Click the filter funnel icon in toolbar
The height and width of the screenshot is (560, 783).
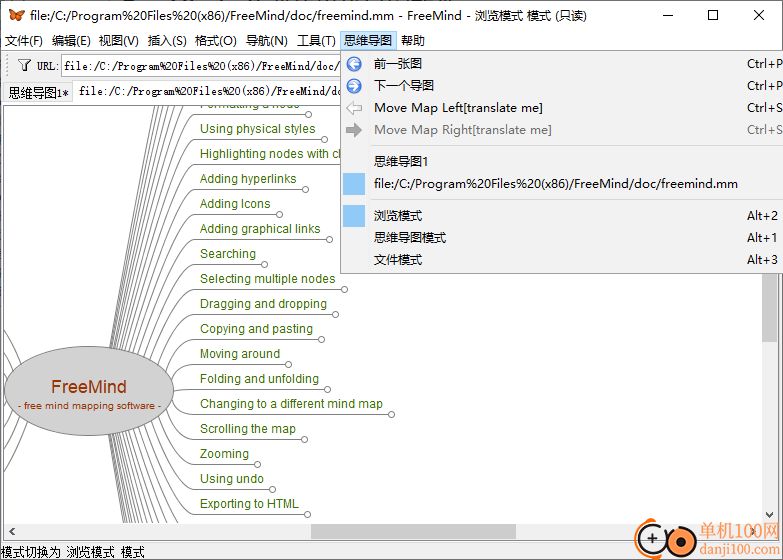pos(24,65)
